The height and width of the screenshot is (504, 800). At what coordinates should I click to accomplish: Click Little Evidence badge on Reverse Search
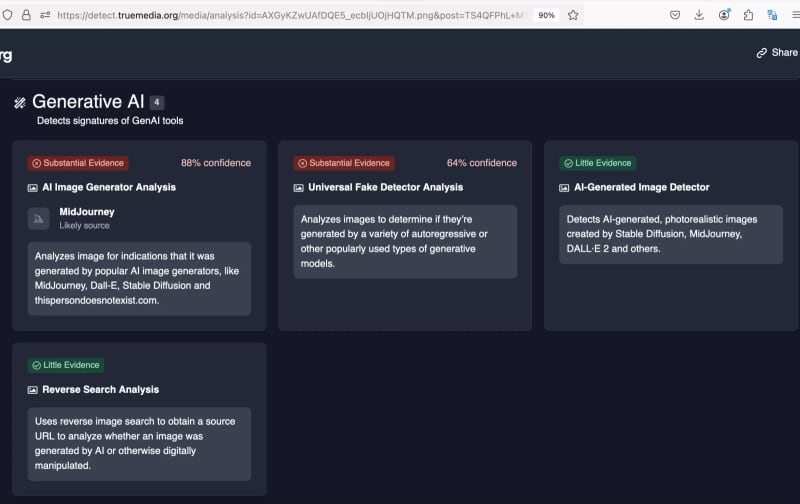point(66,365)
